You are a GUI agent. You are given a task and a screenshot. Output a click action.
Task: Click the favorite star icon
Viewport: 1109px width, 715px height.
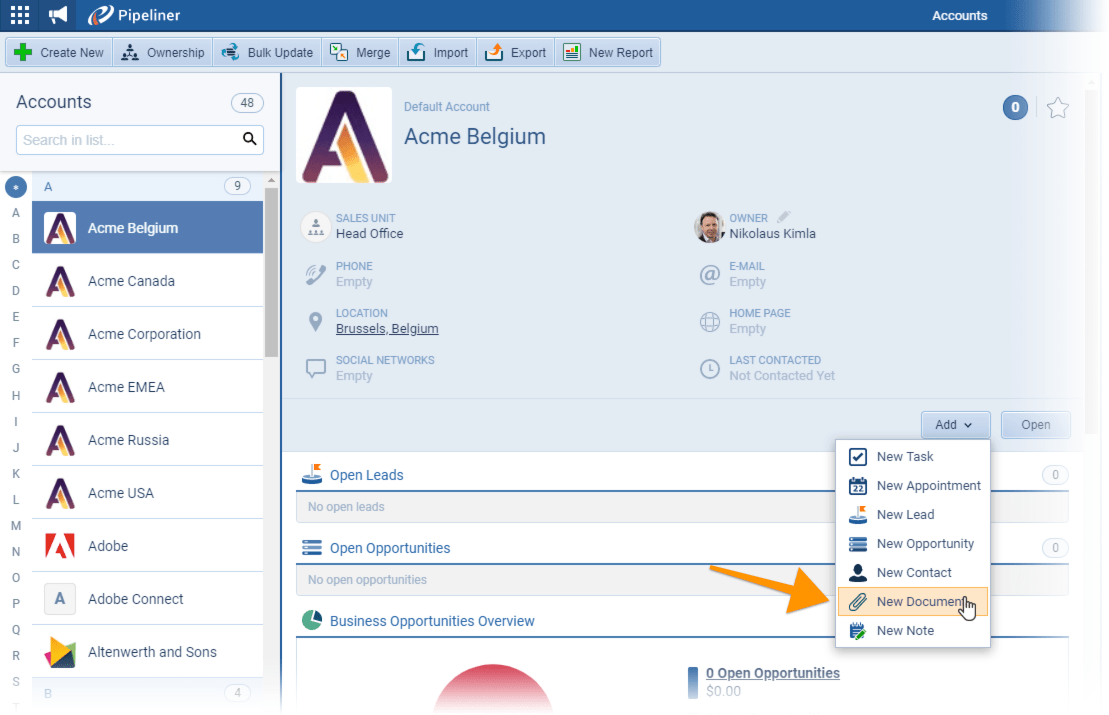pyautogui.click(x=1057, y=108)
